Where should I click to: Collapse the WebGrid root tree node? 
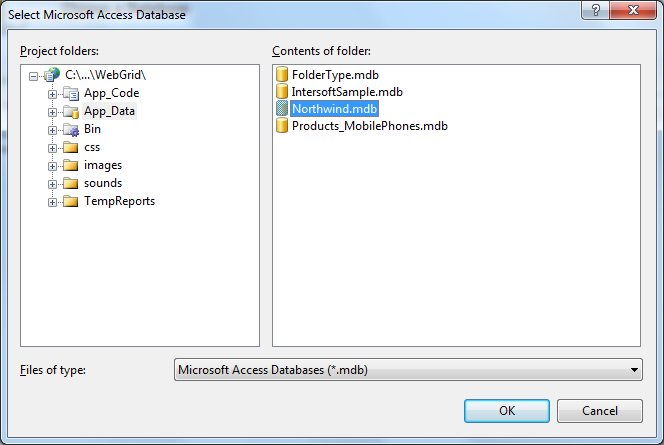[34, 75]
